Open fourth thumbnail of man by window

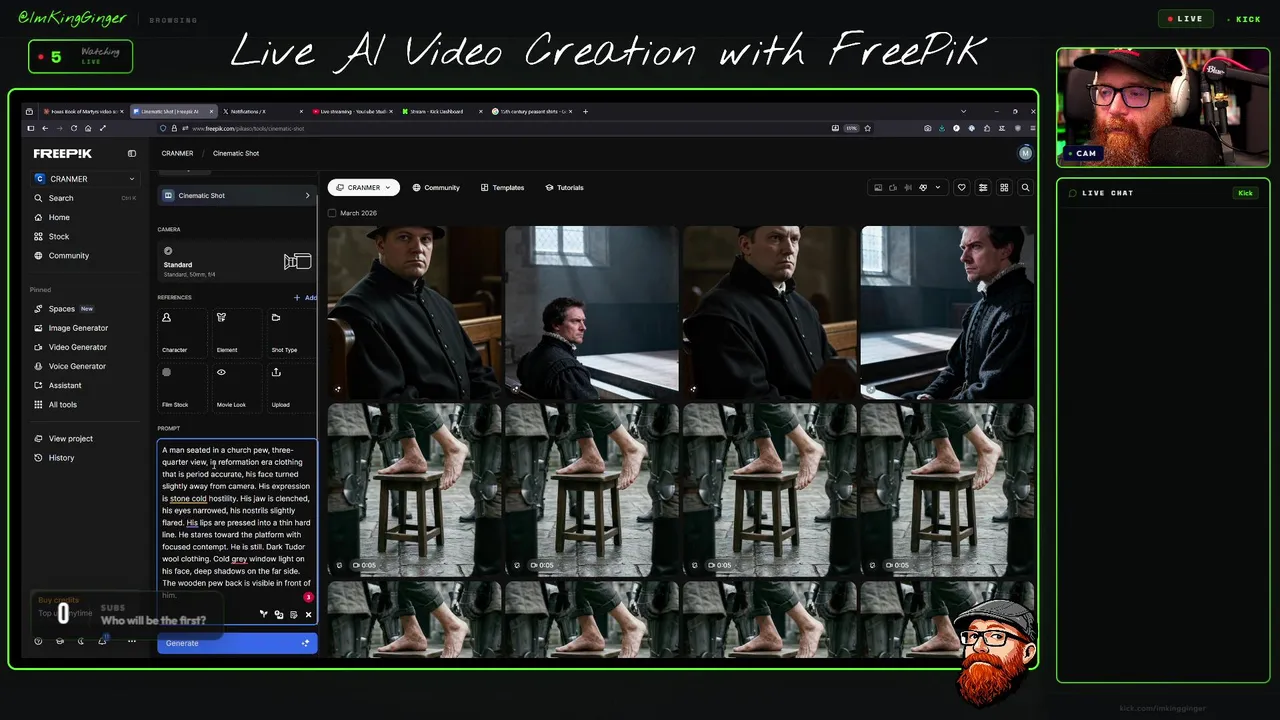(947, 312)
